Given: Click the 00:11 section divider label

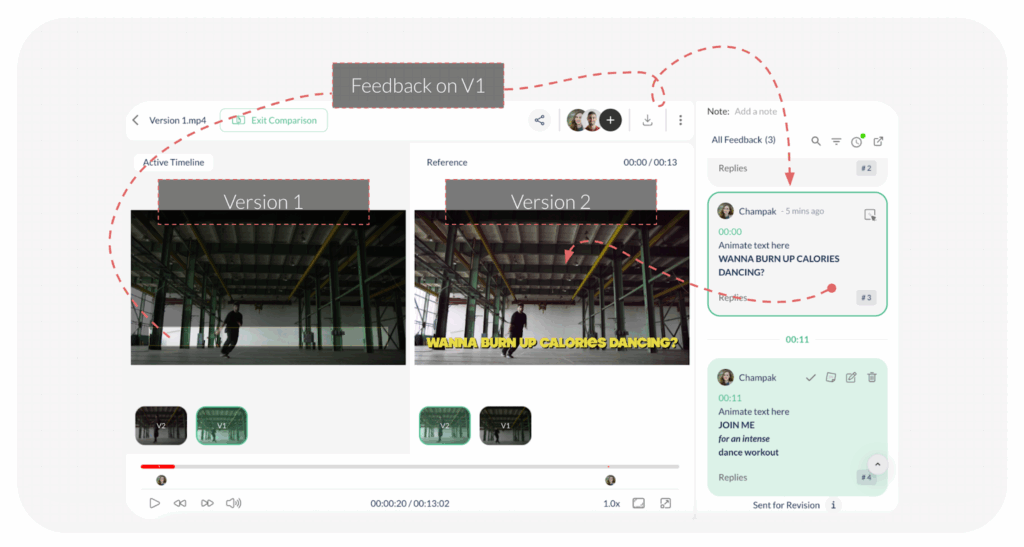Looking at the screenshot, I should 797,339.
